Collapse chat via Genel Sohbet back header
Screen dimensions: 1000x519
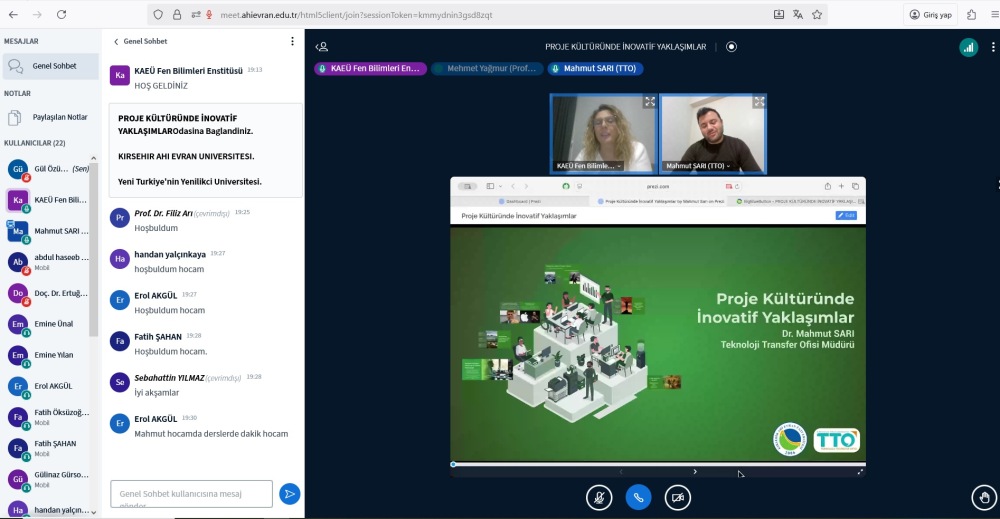click(140, 42)
